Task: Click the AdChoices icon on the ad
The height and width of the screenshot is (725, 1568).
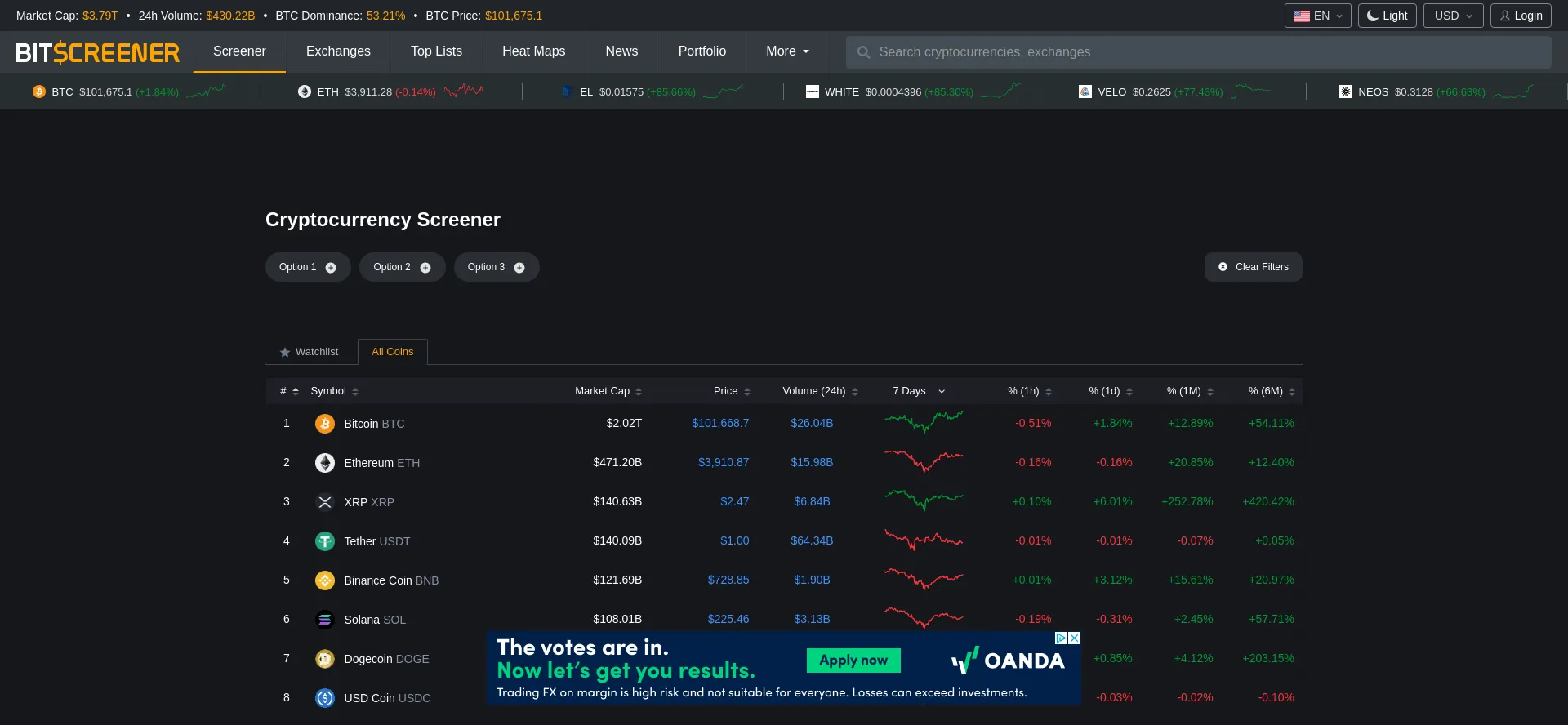Action: 1062,638
